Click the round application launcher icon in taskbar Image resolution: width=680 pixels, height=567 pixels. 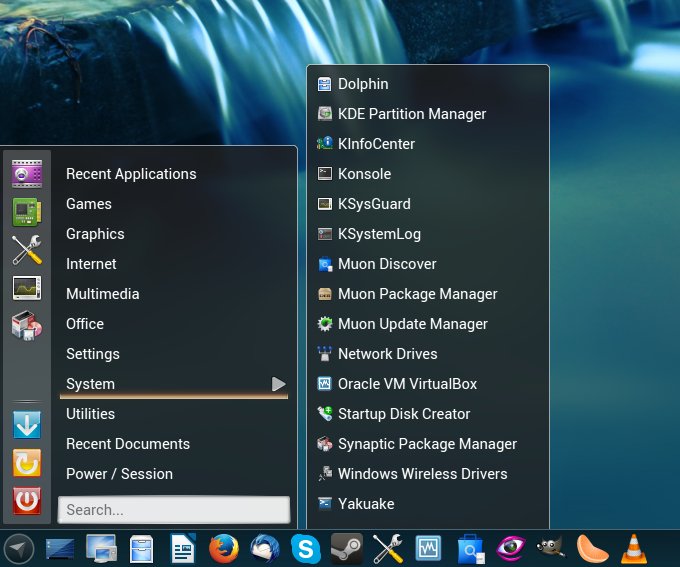[x=18, y=549]
